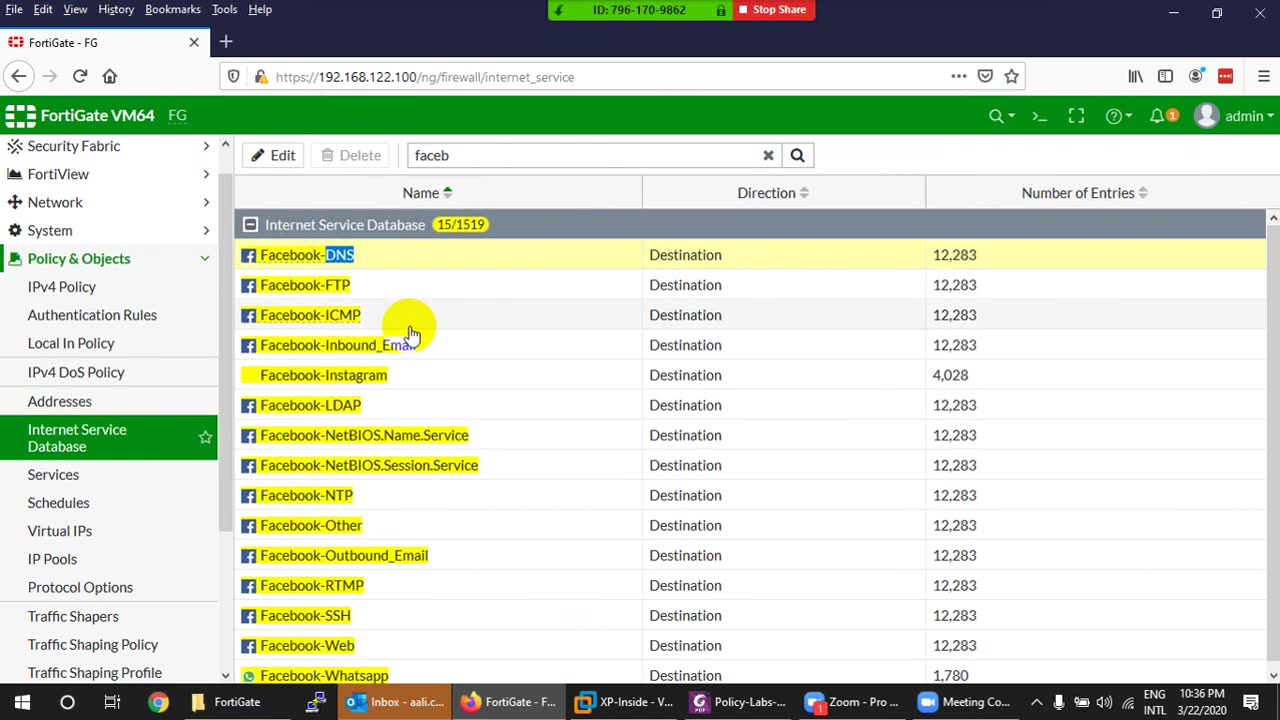Open Virtual IPs page
Viewport: 1280px width, 720px height.
point(60,531)
